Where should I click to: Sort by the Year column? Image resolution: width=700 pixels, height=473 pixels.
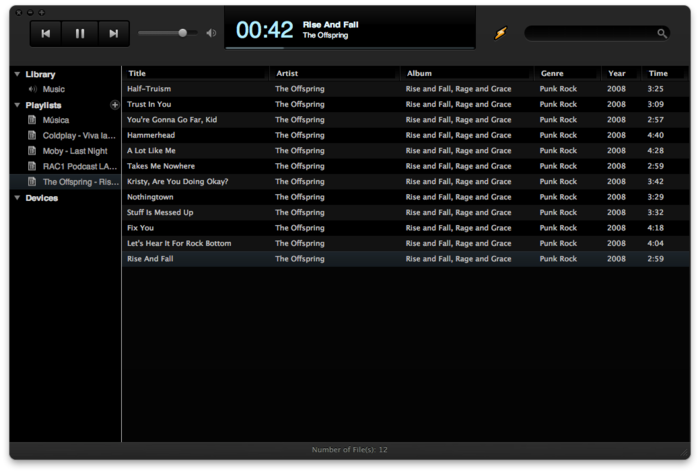pos(621,73)
